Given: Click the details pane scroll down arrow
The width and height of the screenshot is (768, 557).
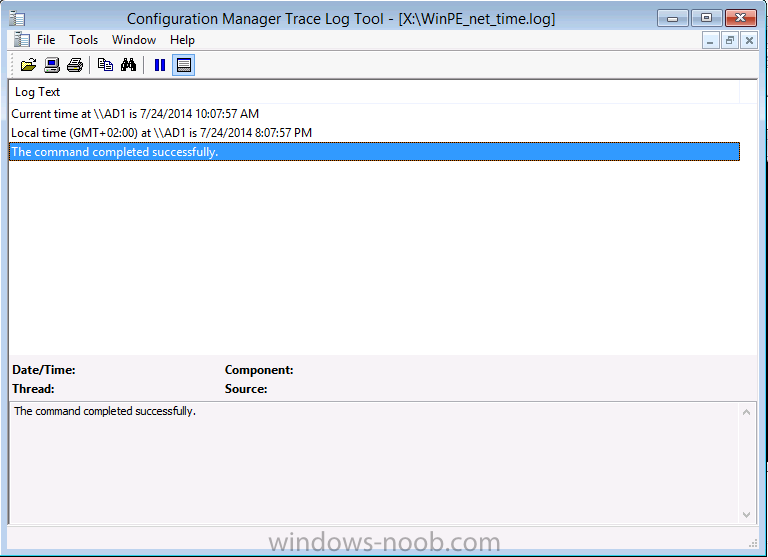Looking at the screenshot, I should [x=746, y=514].
